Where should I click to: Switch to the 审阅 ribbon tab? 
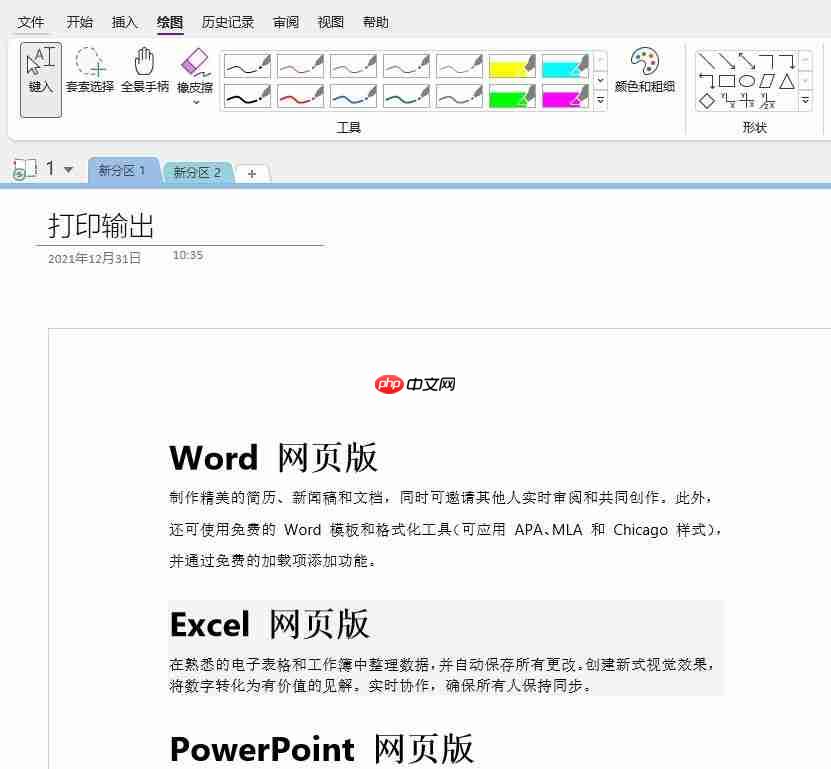[x=286, y=22]
